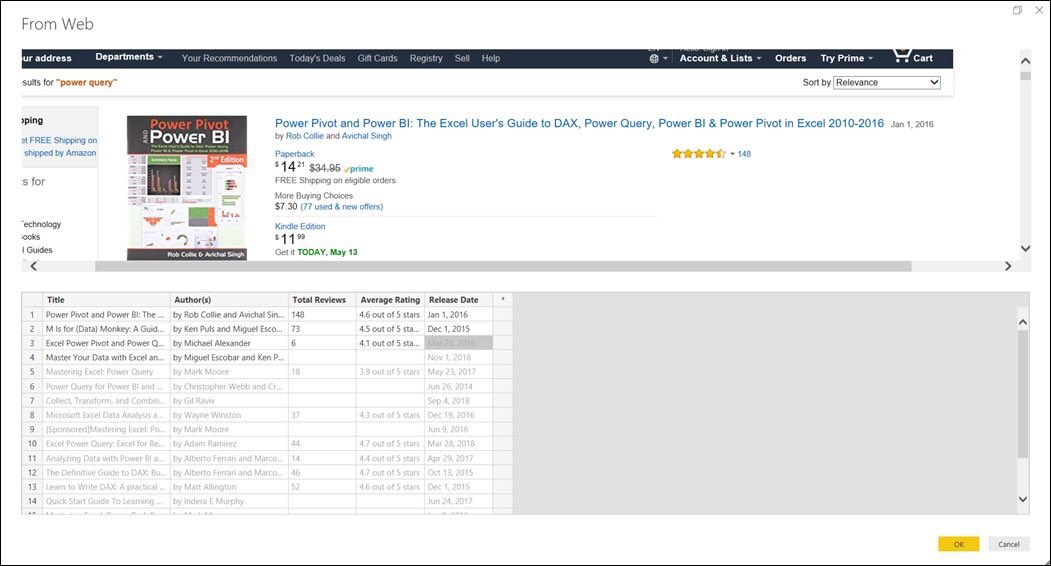Open the shopping Cart icon
Viewport: 1051px width, 566px height.
(912, 56)
